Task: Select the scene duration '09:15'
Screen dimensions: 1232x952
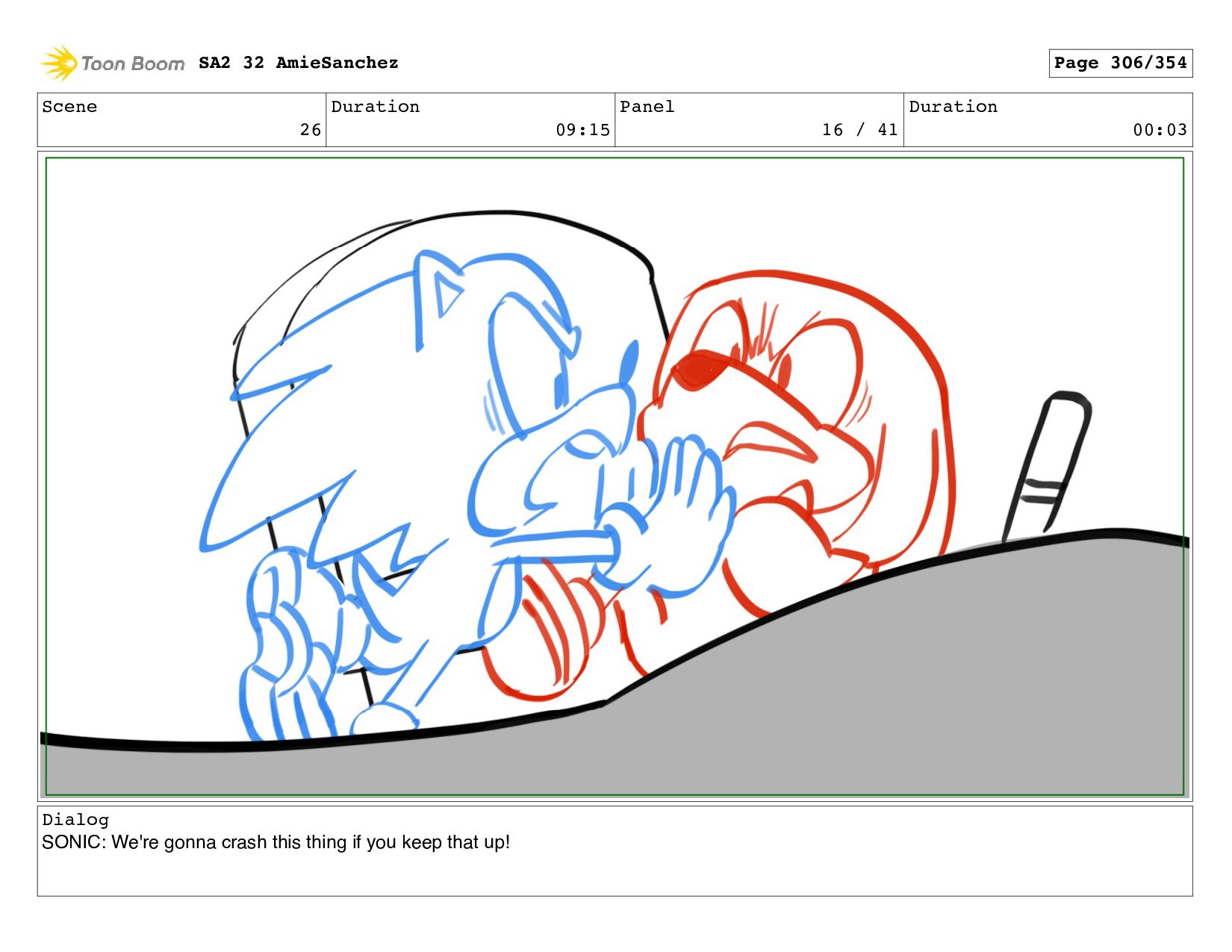Action: point(582,130)
